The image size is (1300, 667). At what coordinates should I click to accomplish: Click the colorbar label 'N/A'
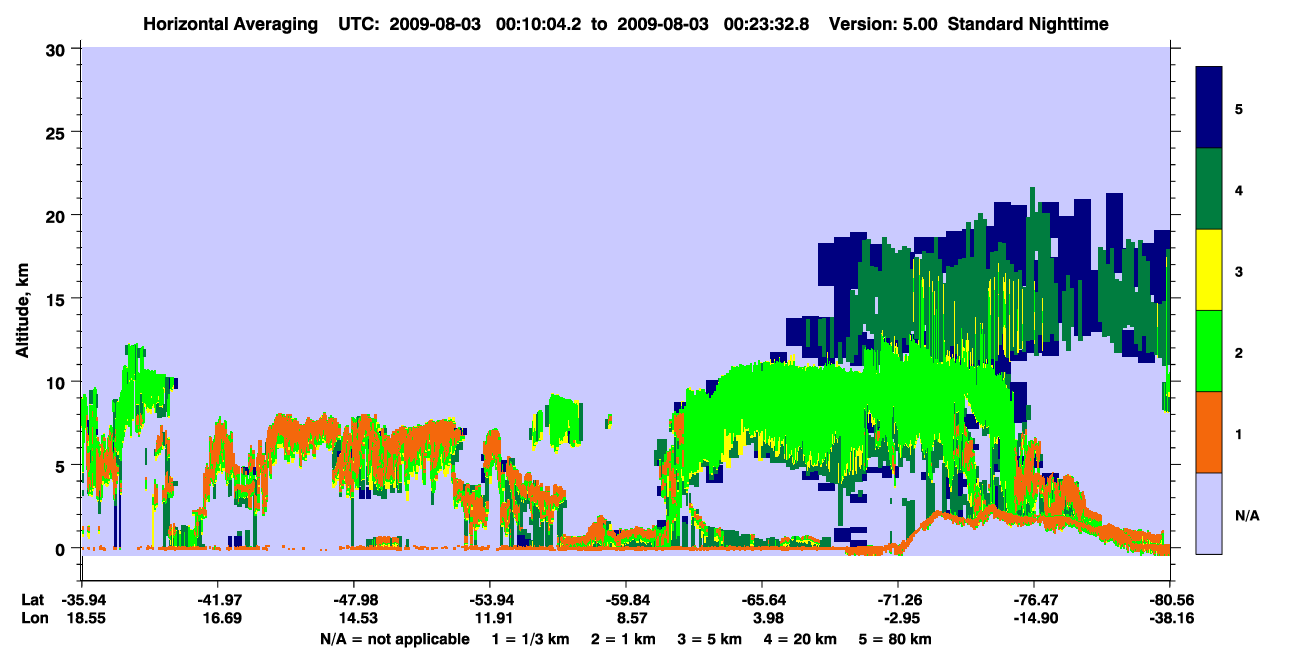(x=1246, y=515)
